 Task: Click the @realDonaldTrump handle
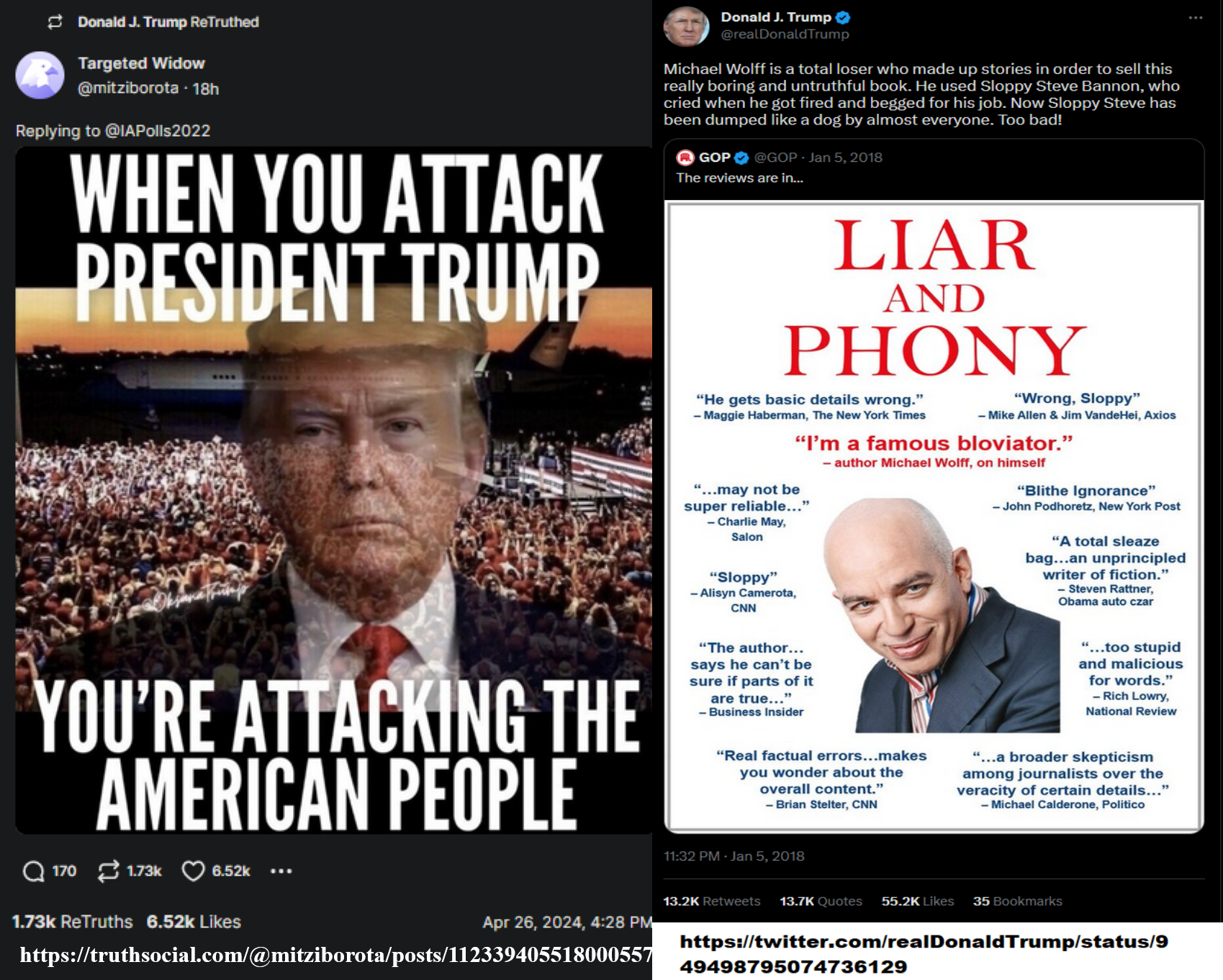pyautogui.click(x=785, y=35)
